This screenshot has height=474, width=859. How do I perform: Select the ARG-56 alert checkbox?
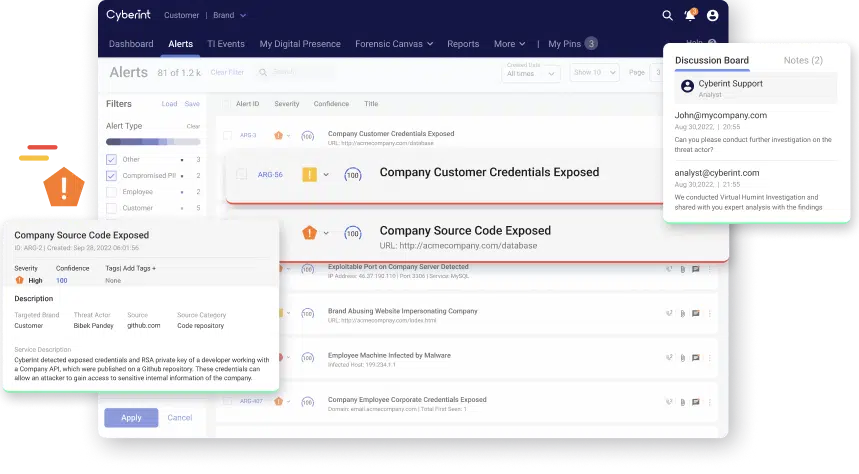click(241, 174)
